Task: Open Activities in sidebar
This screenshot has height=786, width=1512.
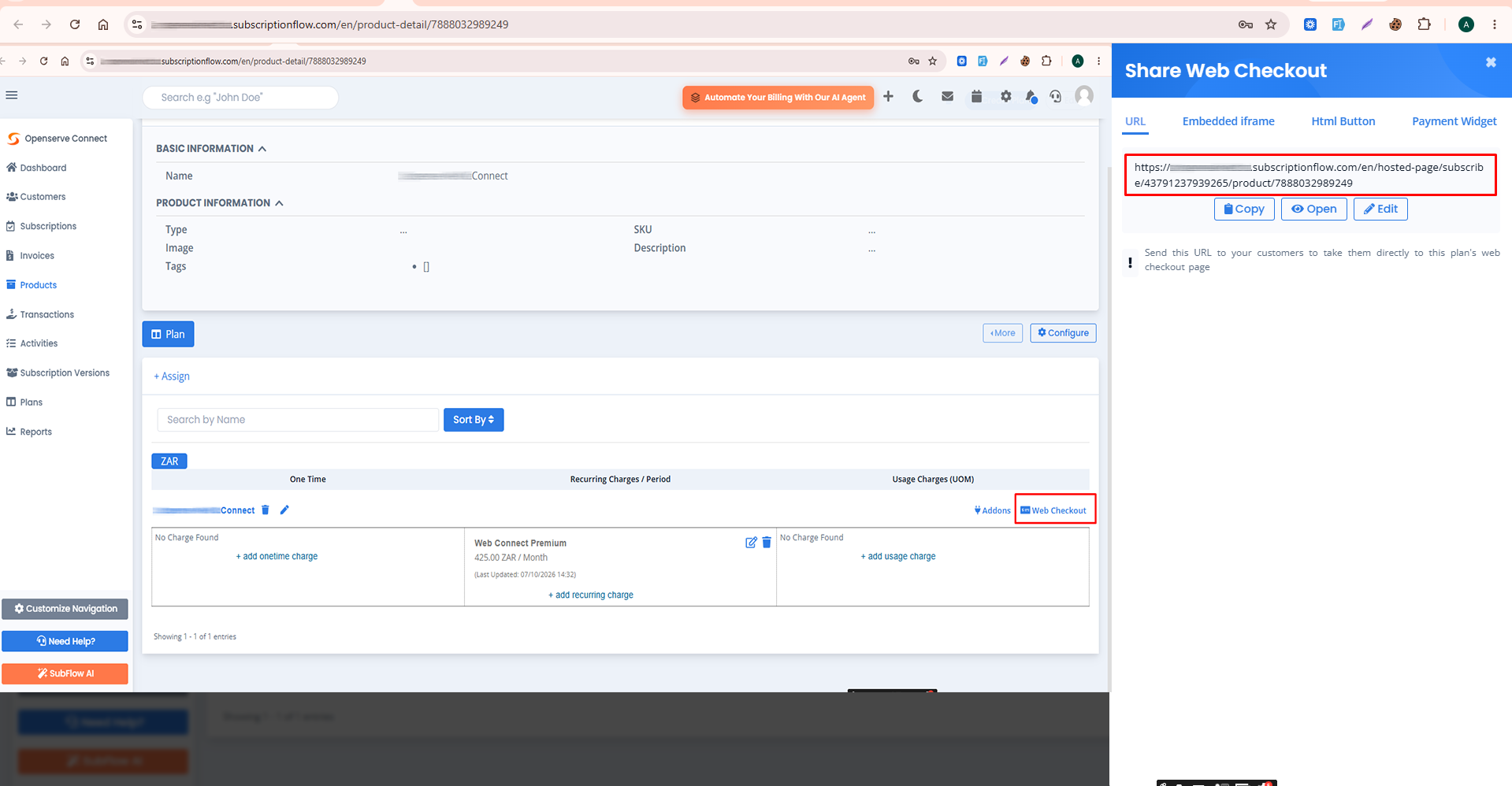Action: (32, 343)
